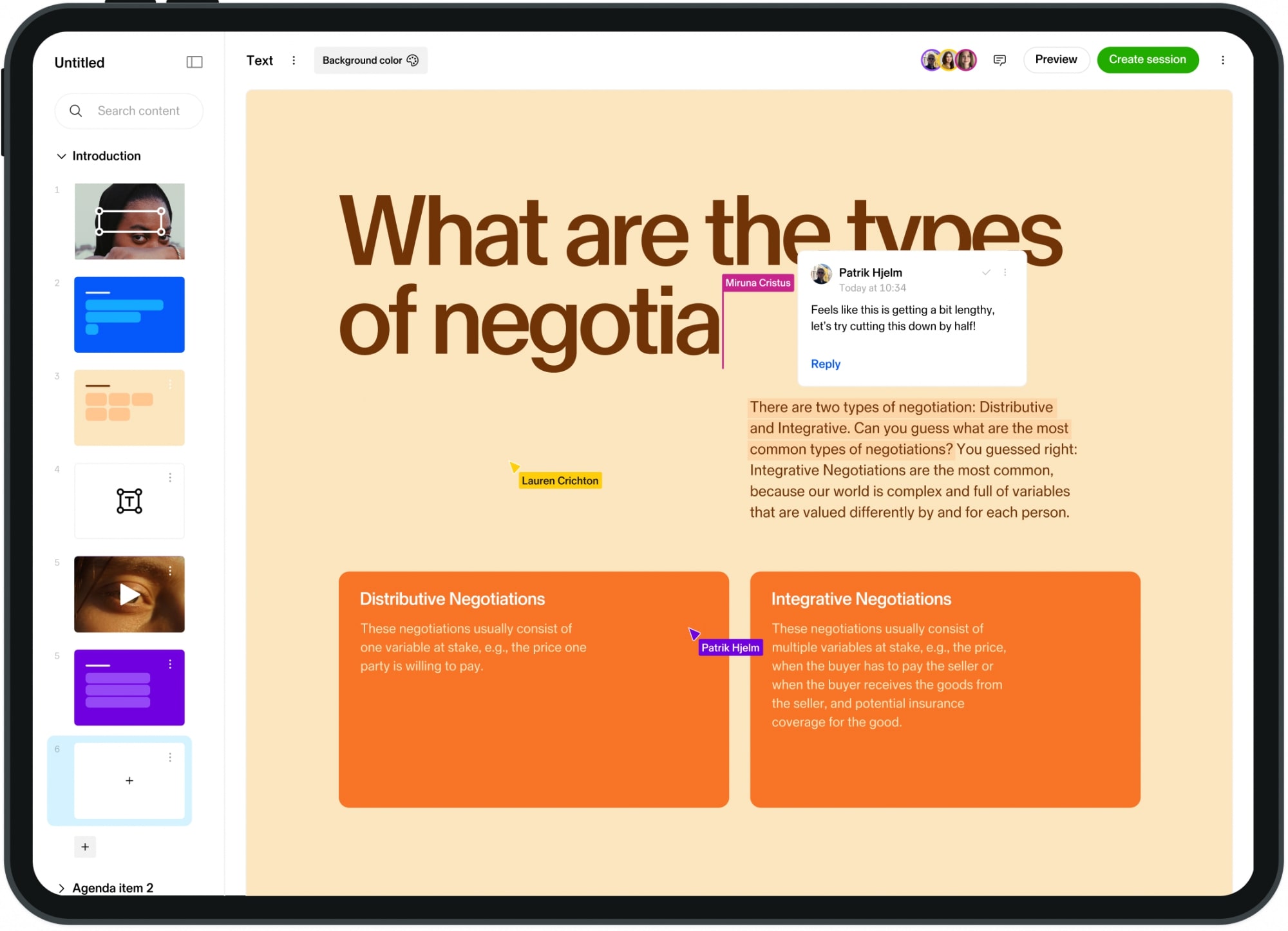Select text frame slide 4 thumbnail

pos(129,501)
